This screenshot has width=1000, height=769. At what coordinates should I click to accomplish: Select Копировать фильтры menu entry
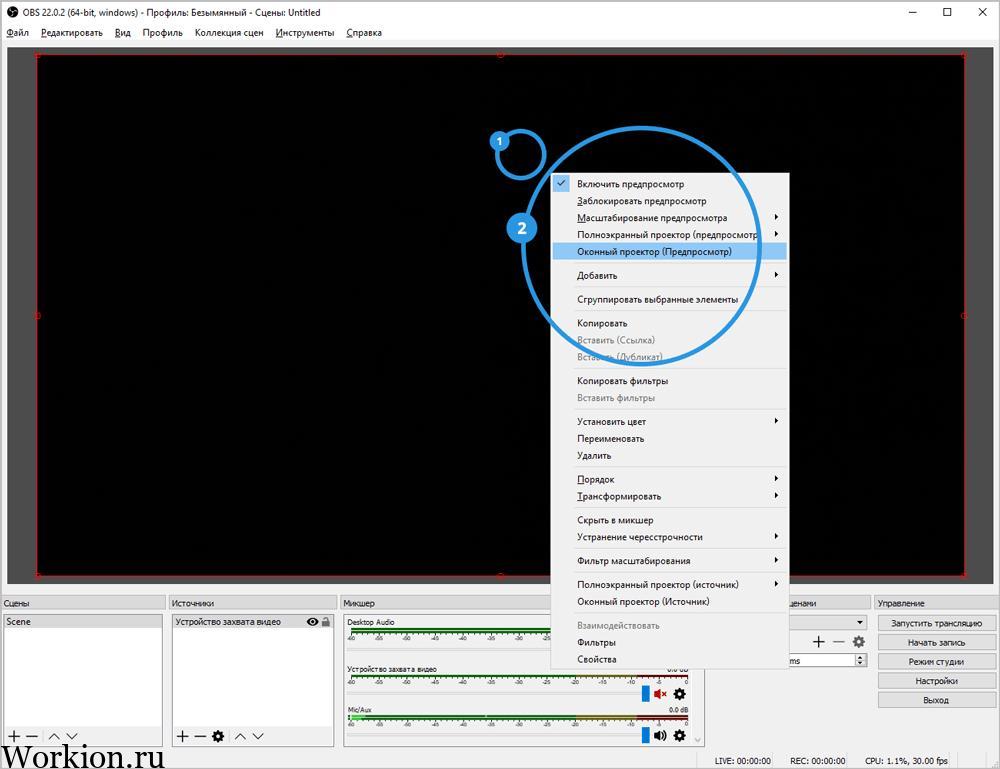pos(670,381)
